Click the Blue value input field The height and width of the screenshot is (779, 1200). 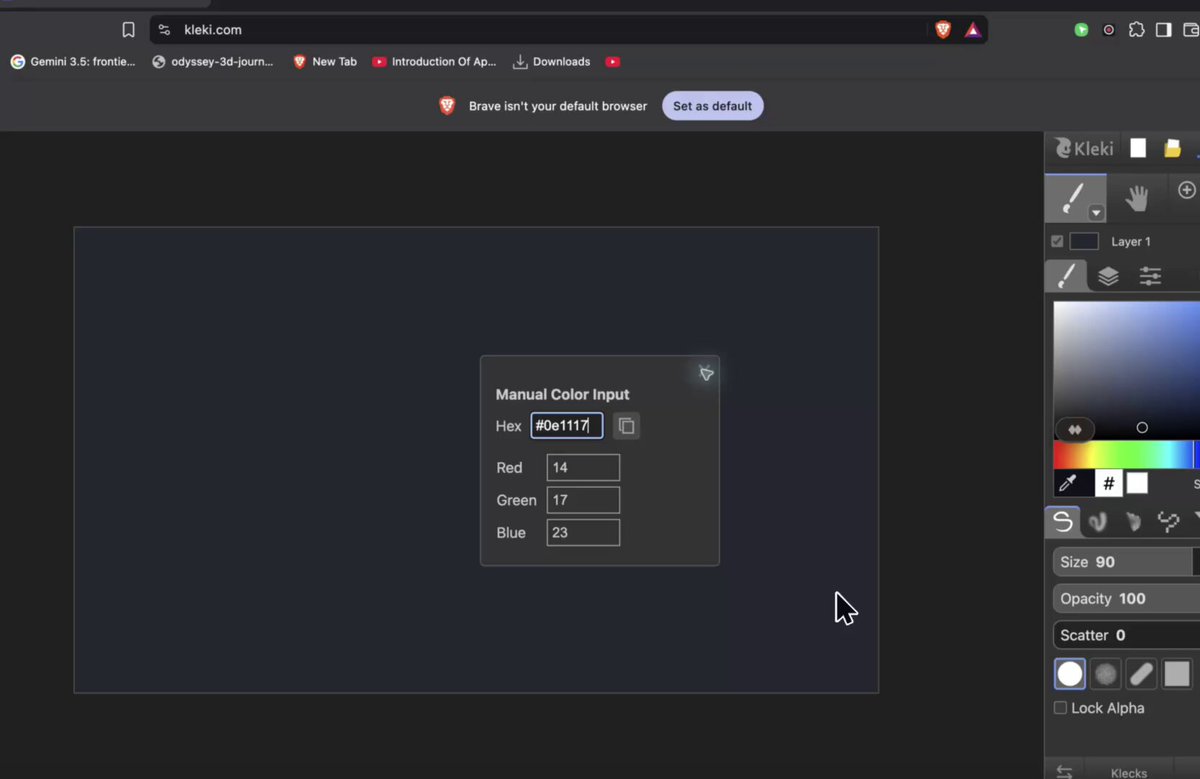[583, 533]
